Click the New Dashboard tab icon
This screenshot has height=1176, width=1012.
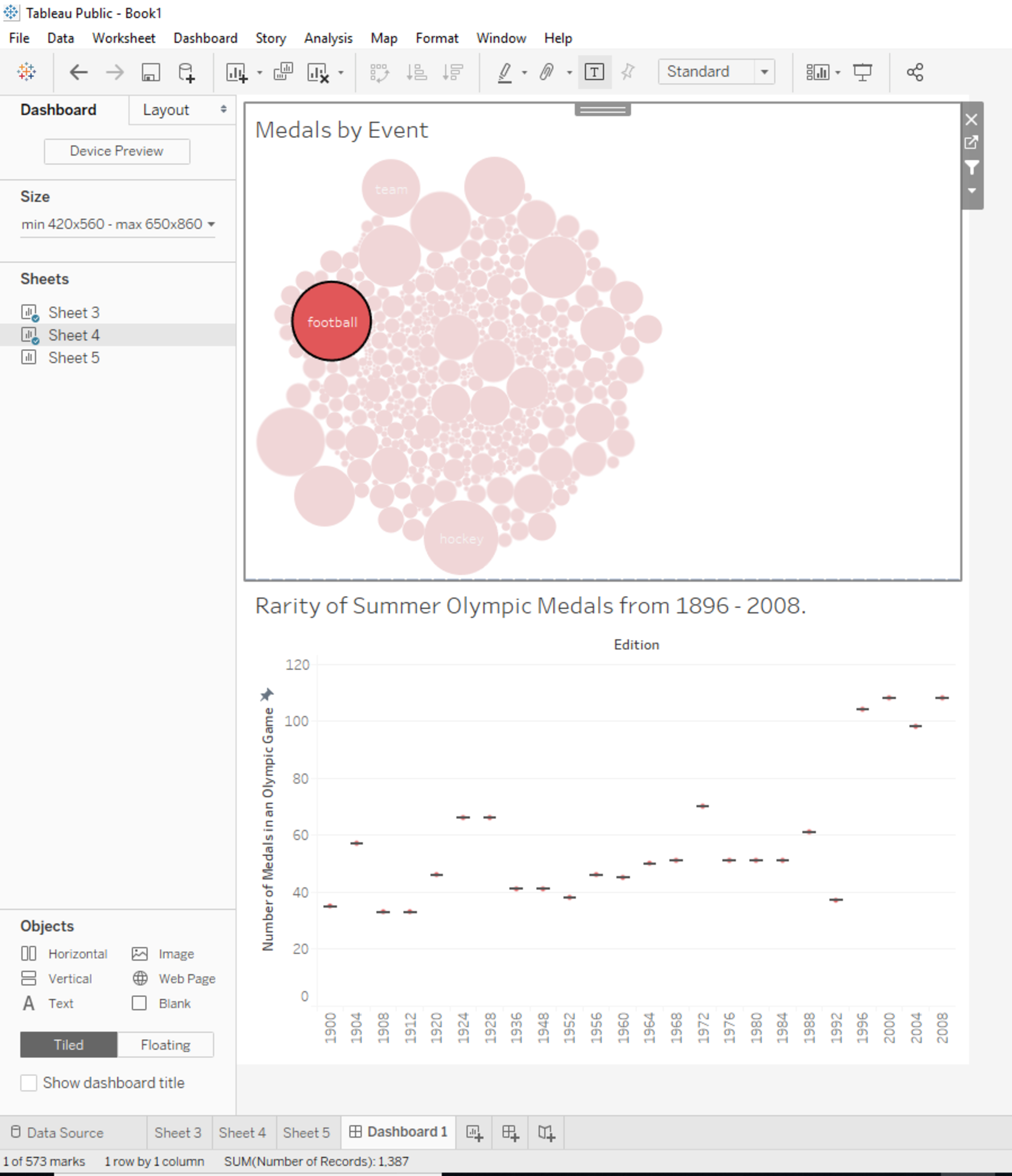click(x=510, y=1132)
